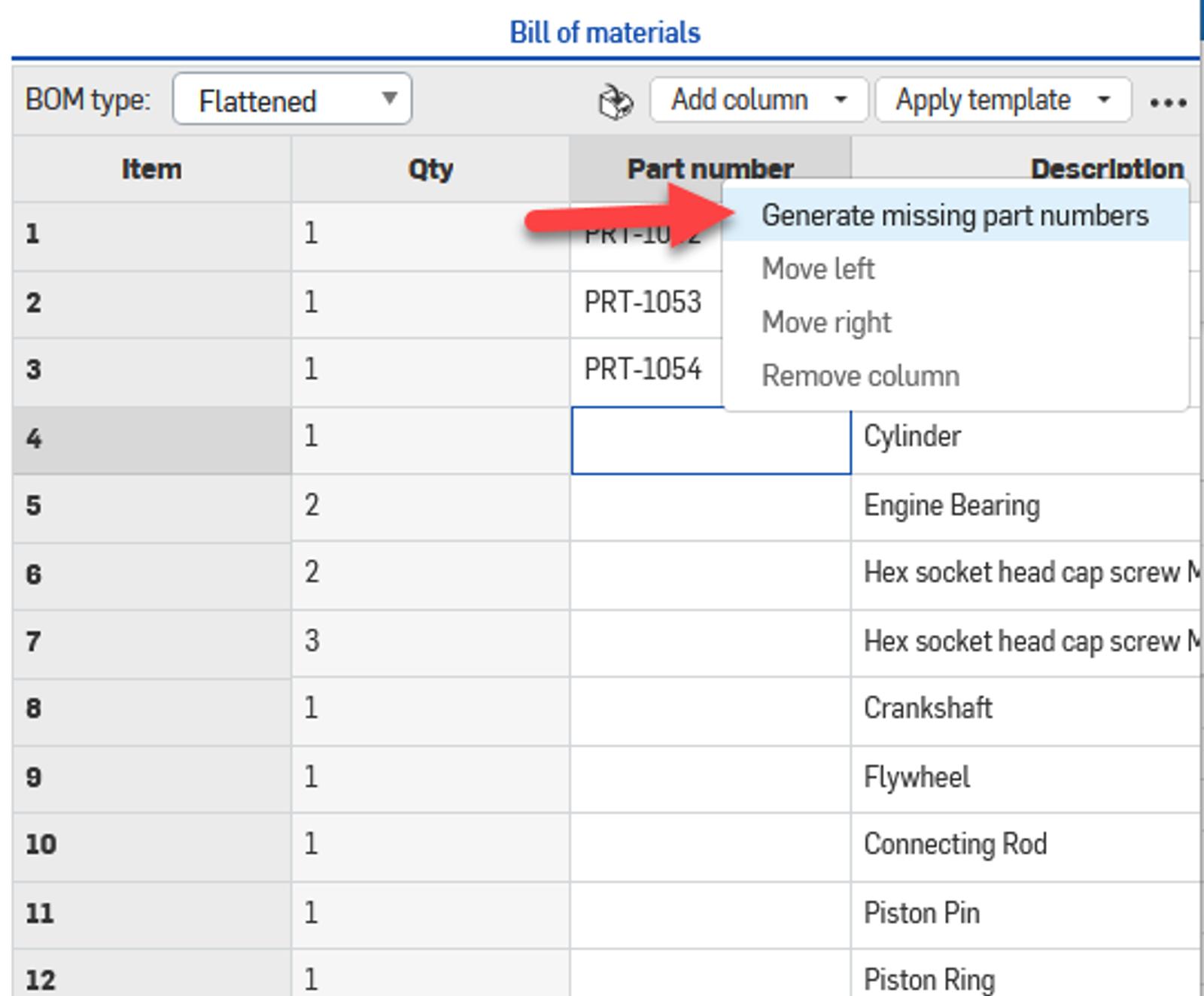
Task: Click the Qty column header
Action: pyautogui.click(x=430, y=169)
